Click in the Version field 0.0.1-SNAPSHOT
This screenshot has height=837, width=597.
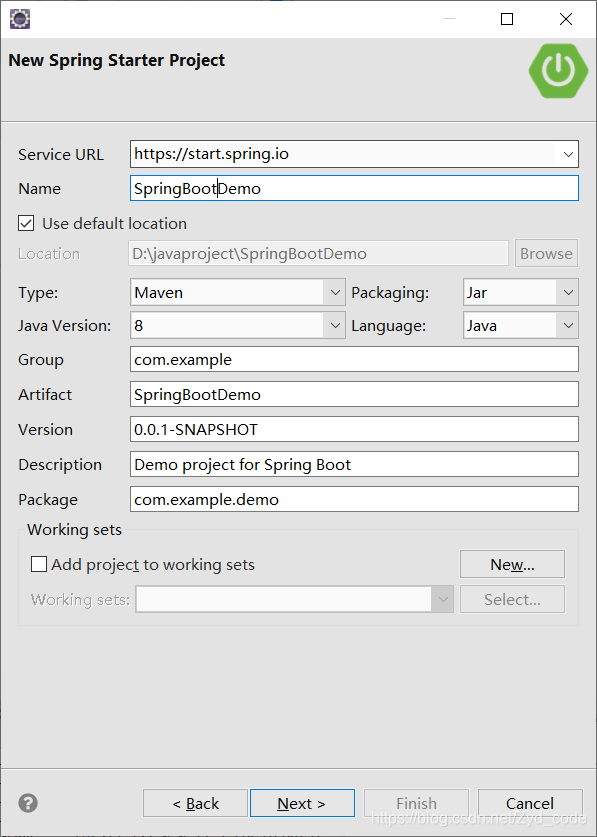click(354, 429)
